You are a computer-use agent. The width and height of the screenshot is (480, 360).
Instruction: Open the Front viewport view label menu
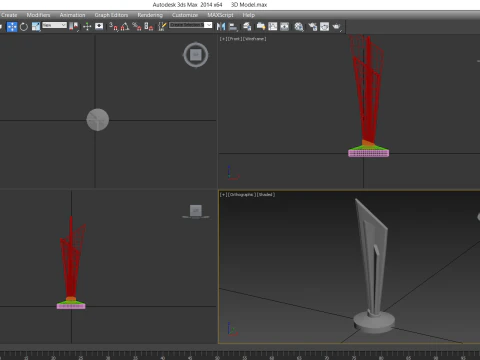[234, 39]
